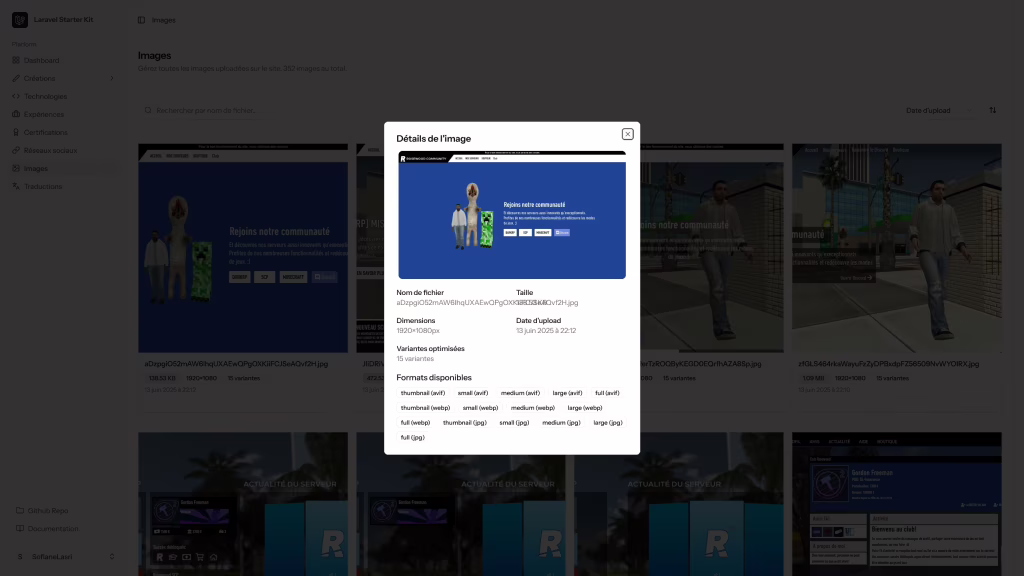Viewport: 1024px width, 576px height.
Task: Click the zfGLS464rkaWayuFzZyDPBxdpFZ56509NvWYOlRX.jpg file name
Action: click(889, 364)
